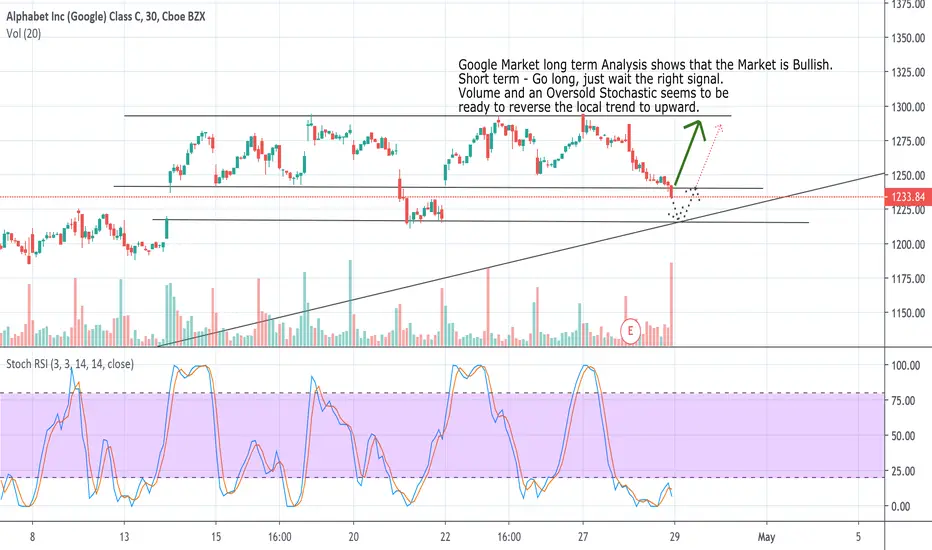The image size is (932, 550).
Task: Click the 1300.00 price axis label
Action: [x=908, y=107]
